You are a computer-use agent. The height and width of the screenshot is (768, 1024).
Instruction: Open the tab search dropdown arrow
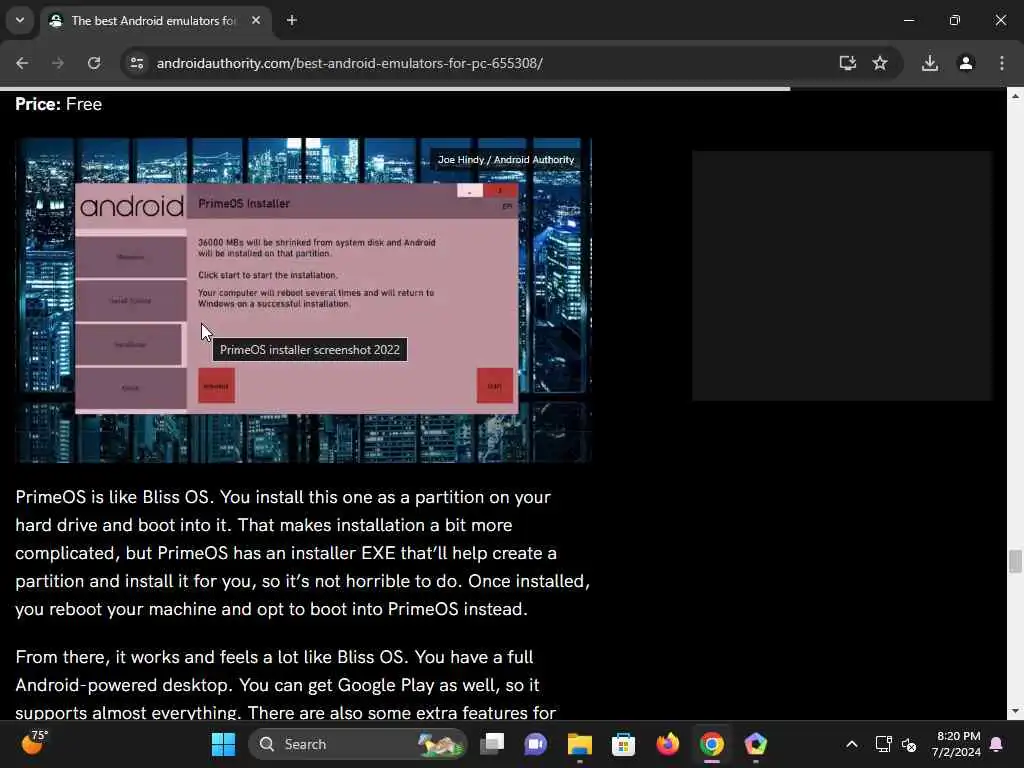(x=20, y=20)
